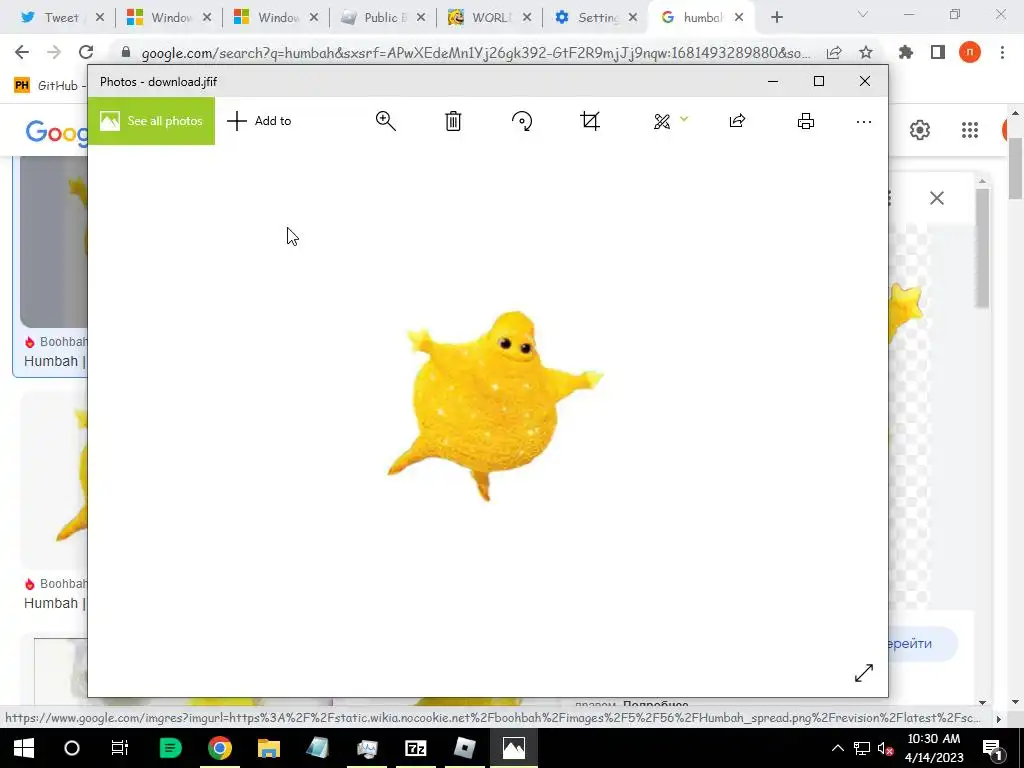Click the blue Перейти button
The height and width of the screenshot is (768, 1024).
(922, 643)
